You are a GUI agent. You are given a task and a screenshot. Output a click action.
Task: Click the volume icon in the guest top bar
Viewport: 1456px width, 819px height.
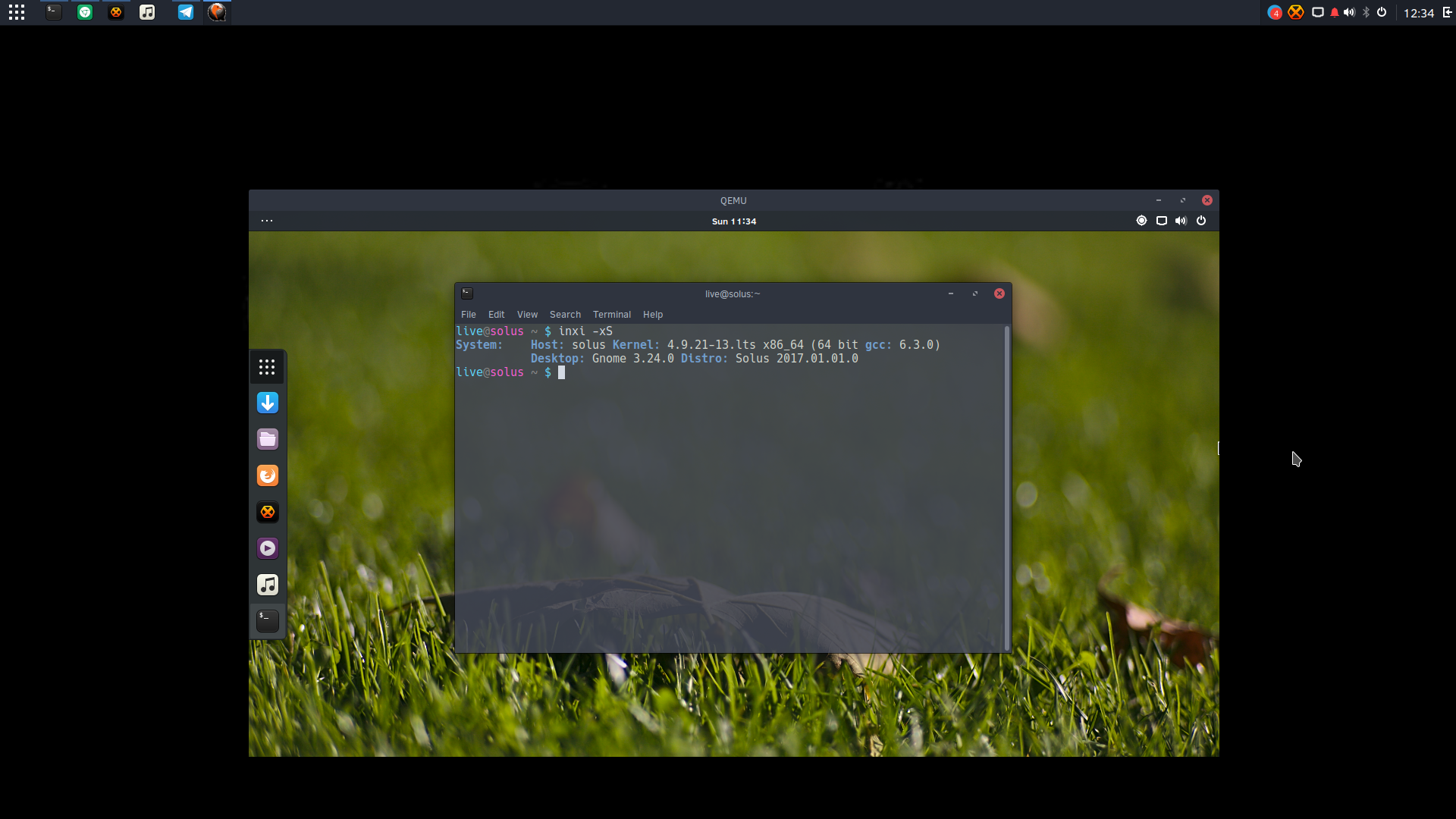[1181, 221]
